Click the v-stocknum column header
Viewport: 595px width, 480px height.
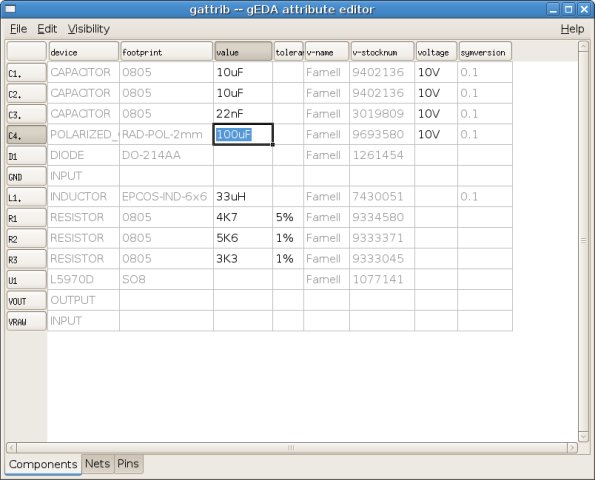pos(382,52)
